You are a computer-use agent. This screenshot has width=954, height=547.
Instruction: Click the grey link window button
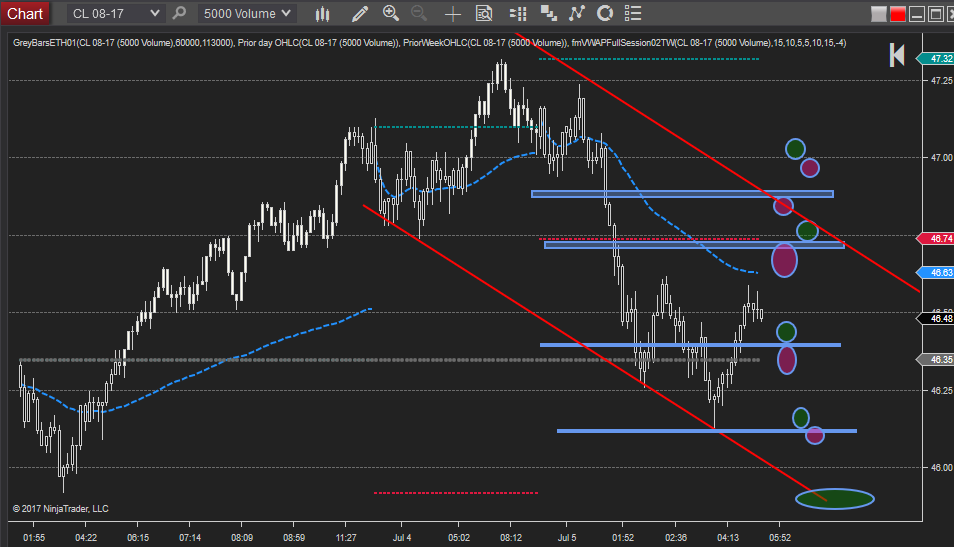point(879,14)
